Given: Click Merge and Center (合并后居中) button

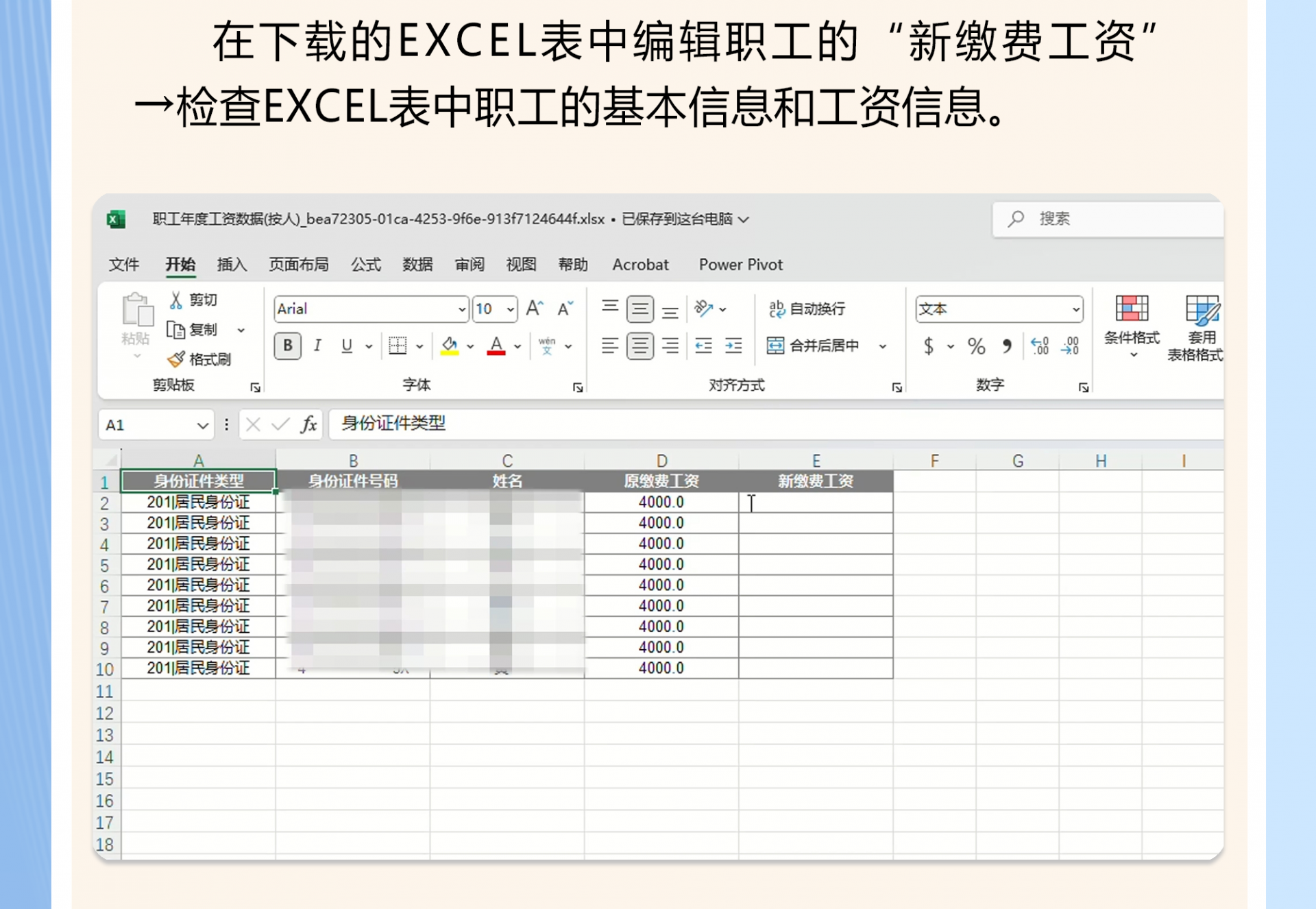Looking at the screenshot, I should [814, 346].
